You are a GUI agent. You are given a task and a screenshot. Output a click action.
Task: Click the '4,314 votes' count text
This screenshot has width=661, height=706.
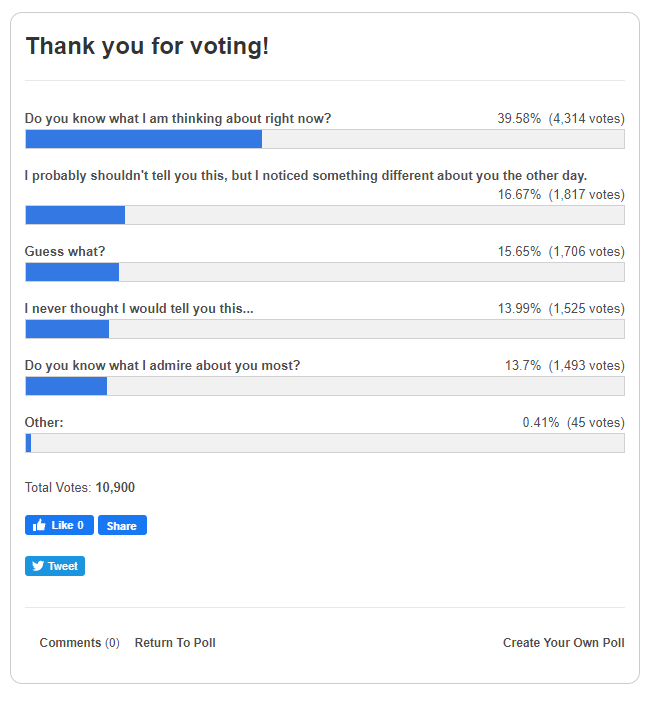[586, 118]
